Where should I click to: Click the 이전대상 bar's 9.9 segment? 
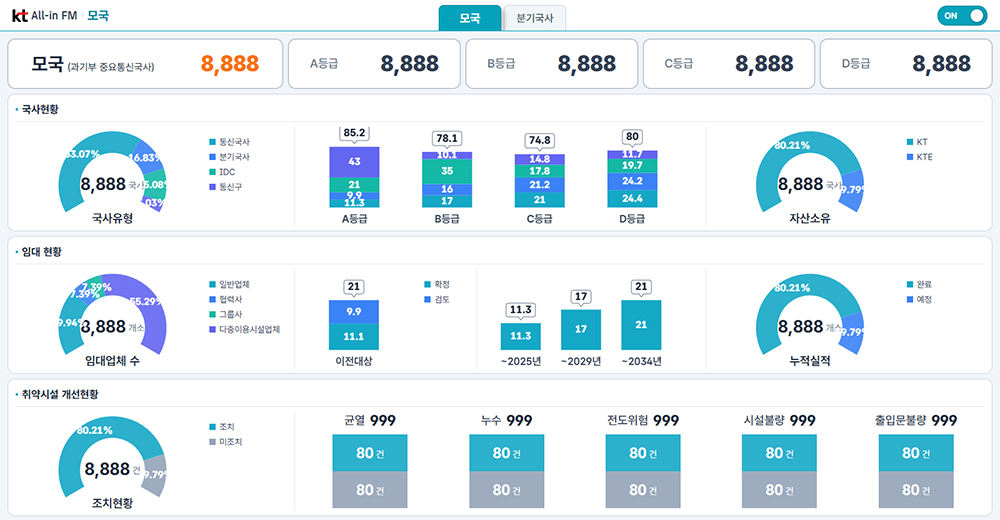(354, 312)
